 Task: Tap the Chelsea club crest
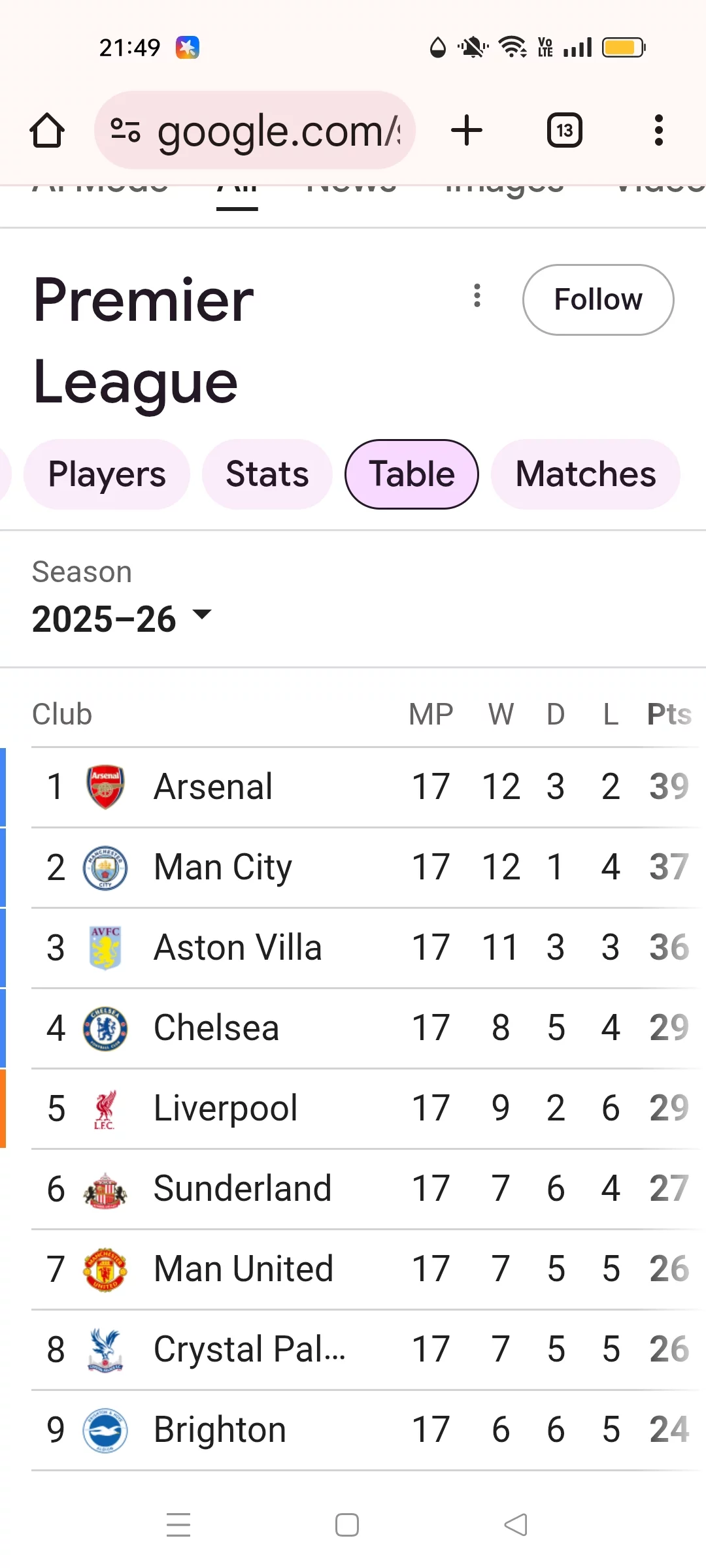[105, 1028]
